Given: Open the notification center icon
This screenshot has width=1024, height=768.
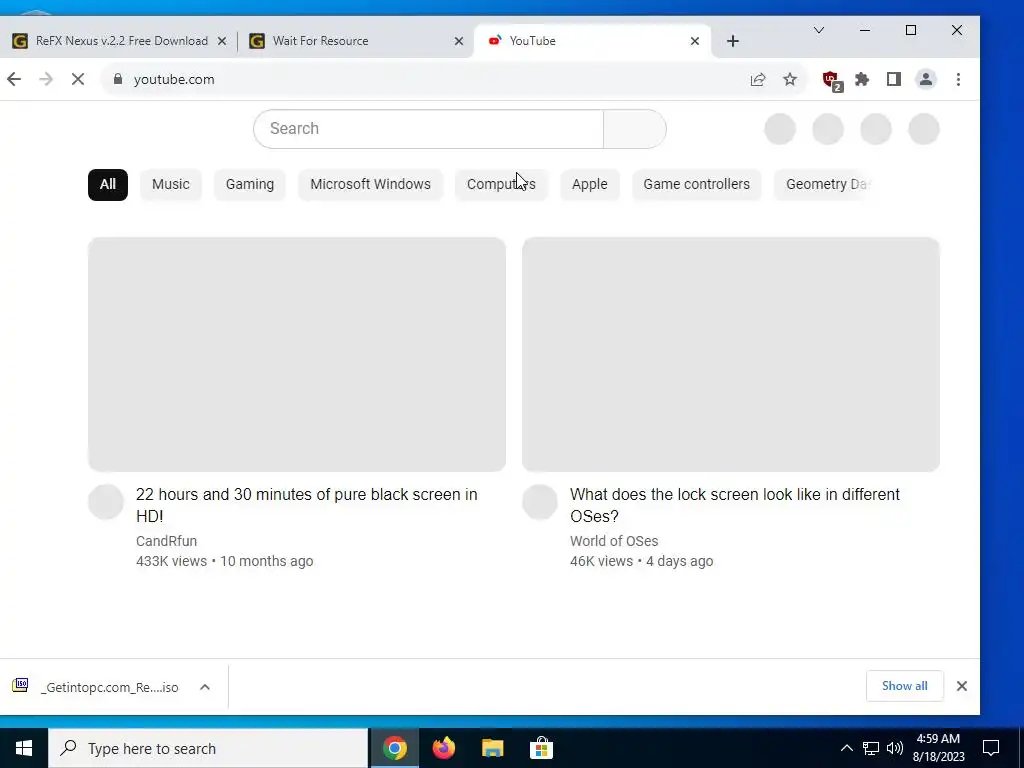Looking at the screenshot, I should 991,748.
